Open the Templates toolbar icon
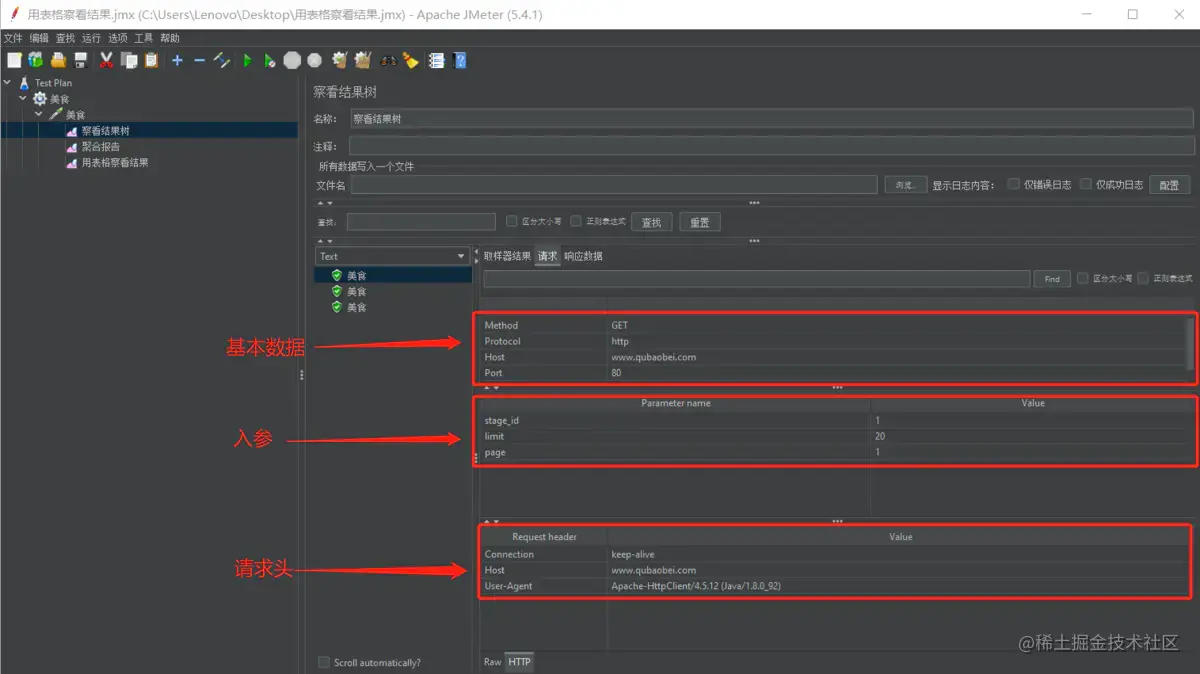This screenshot has width=1200, height=674. click(x=36, y=60)
